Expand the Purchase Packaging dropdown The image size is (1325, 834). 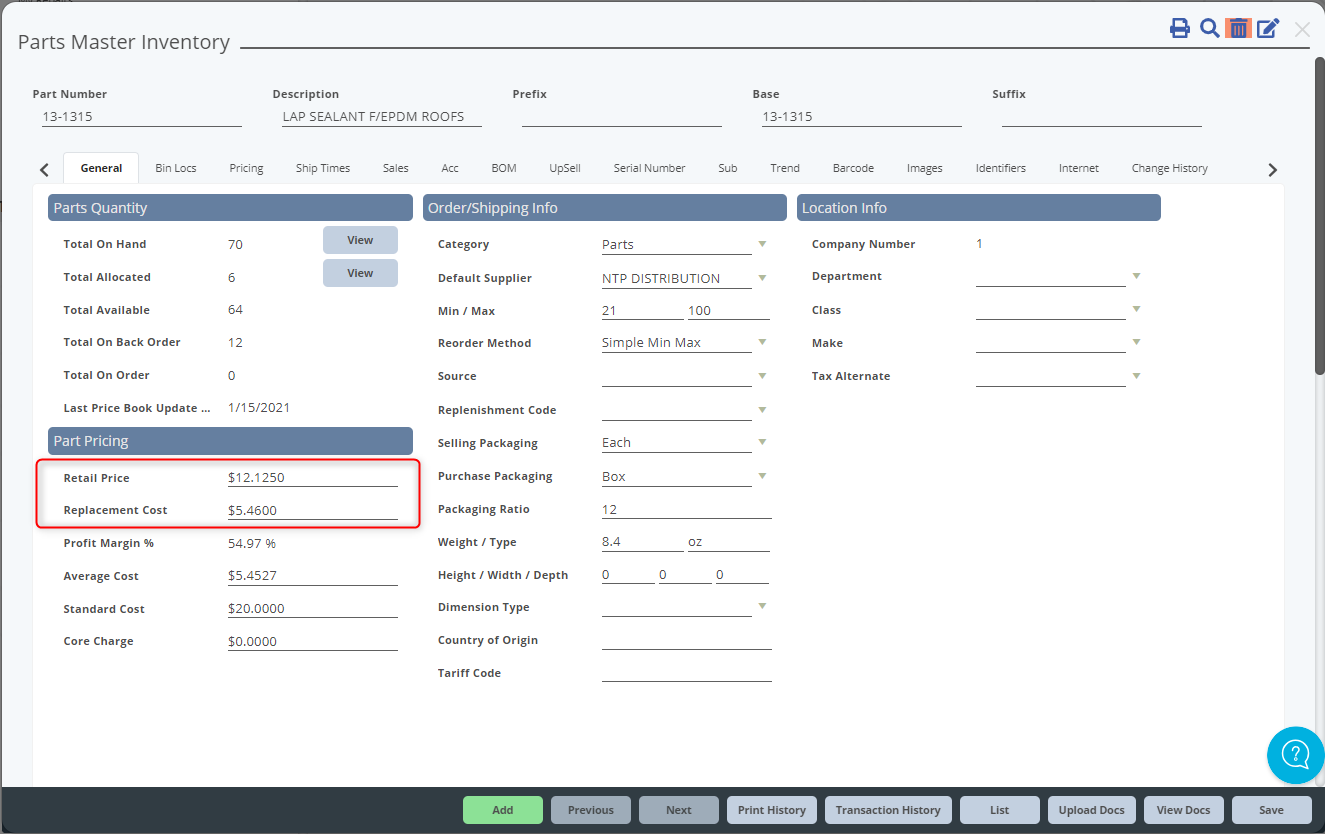tap(762, 476)
